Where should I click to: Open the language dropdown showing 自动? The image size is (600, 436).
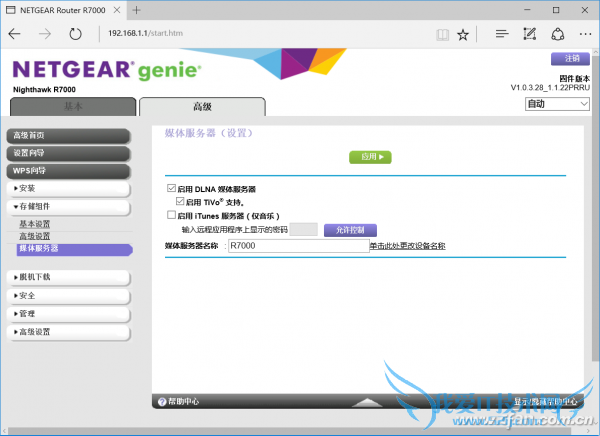click(557, 104)
